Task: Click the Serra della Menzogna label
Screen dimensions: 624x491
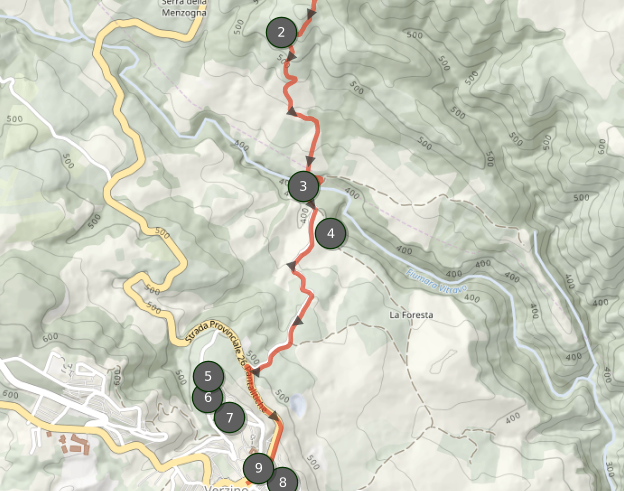Action: click(x=184, y=8)
